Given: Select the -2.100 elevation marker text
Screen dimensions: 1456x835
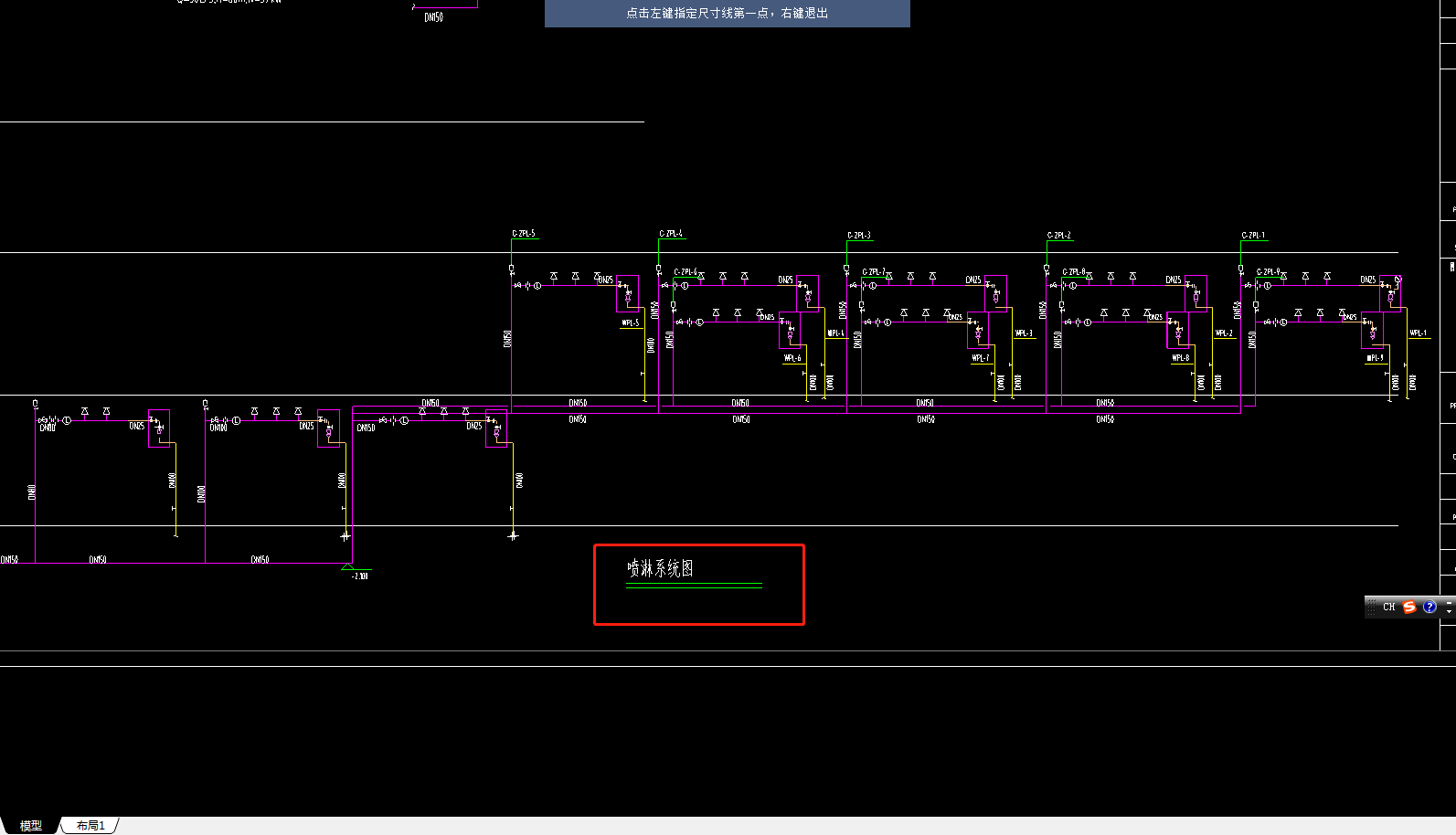Looking at the screenshot, I should pyautogui.click(x=360, y=576).
